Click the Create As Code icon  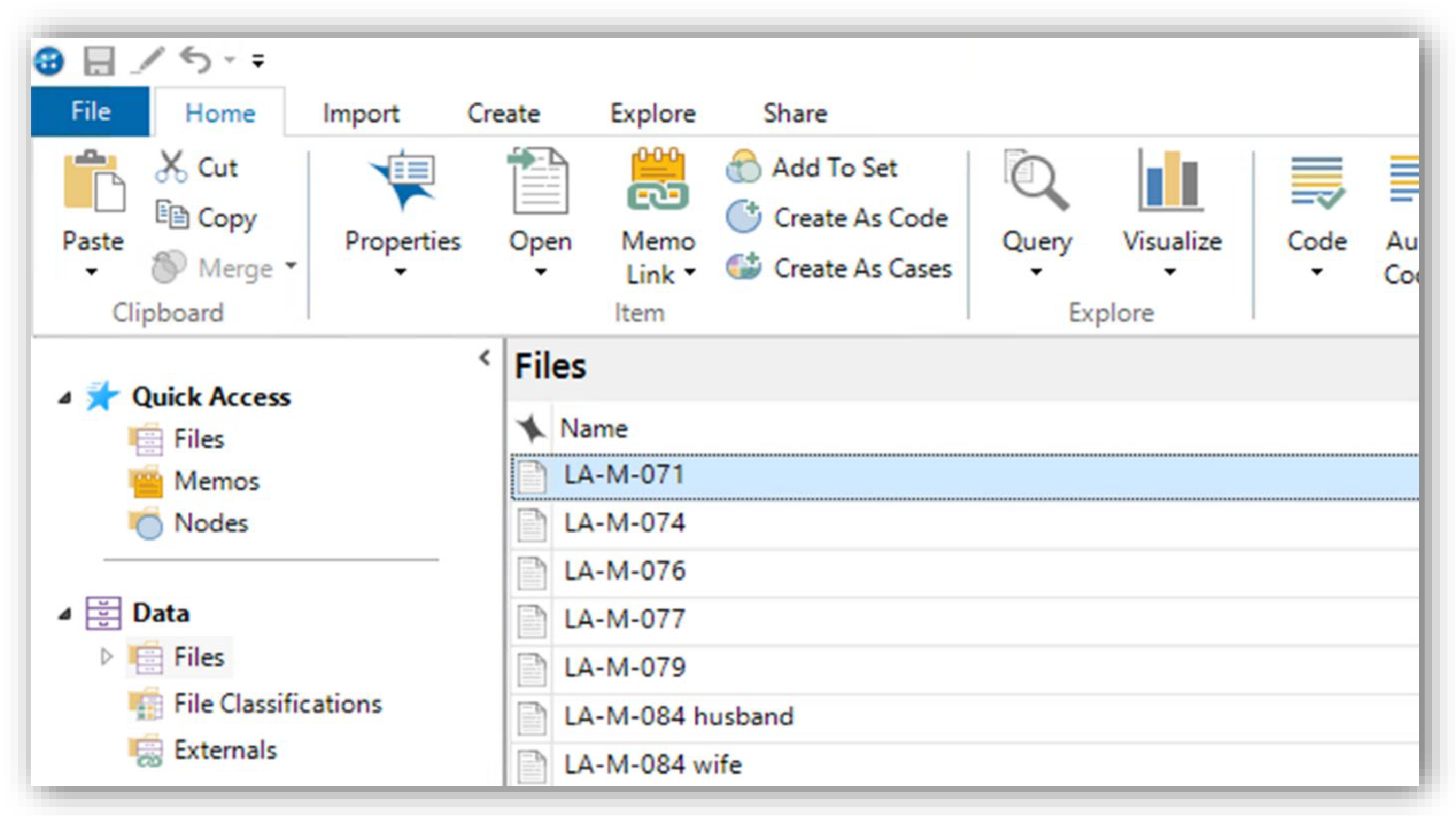click(x=743, y=217)
